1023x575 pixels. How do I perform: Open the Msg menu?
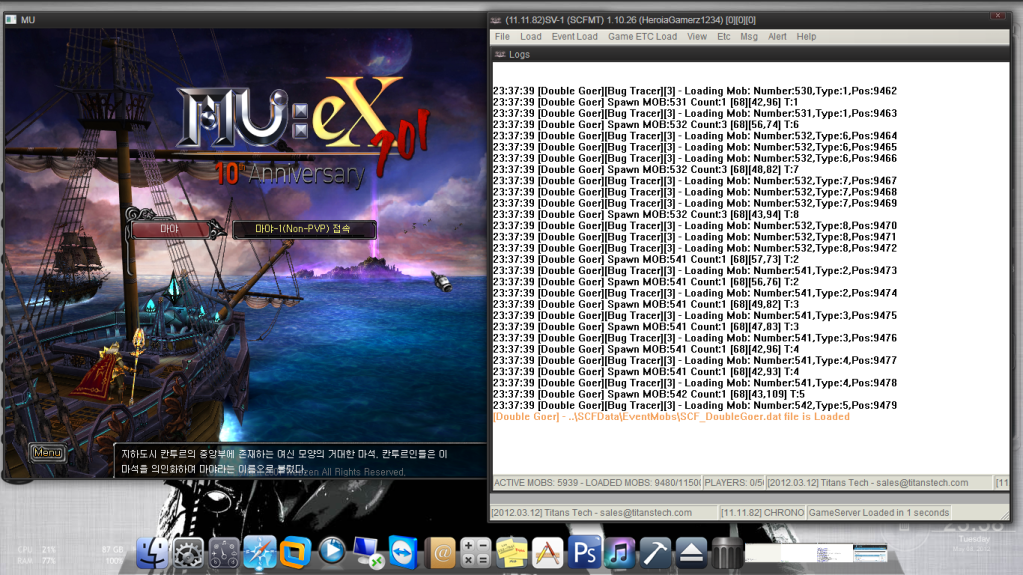coord(749,37)
